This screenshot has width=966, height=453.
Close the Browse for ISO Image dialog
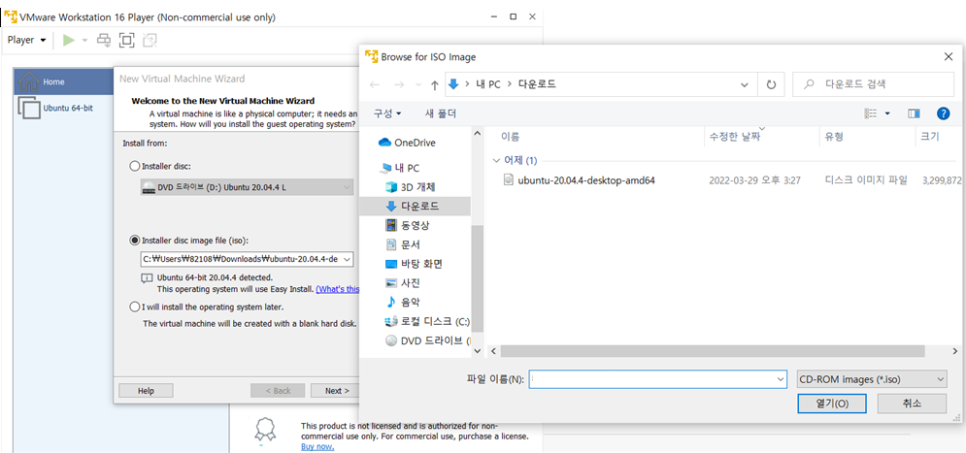click(x=948, y=57)
